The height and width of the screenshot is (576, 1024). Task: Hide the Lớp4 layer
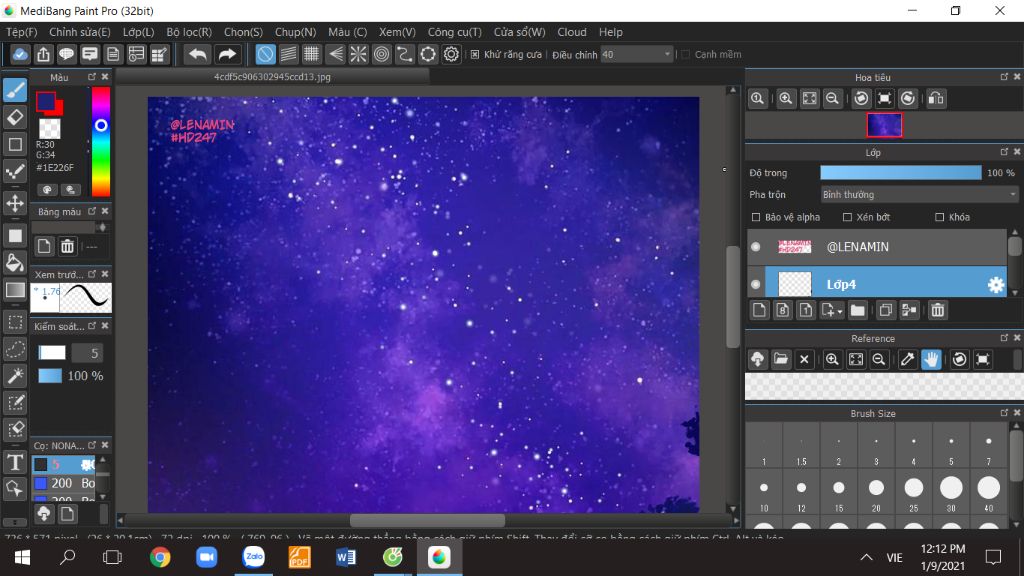756,285
